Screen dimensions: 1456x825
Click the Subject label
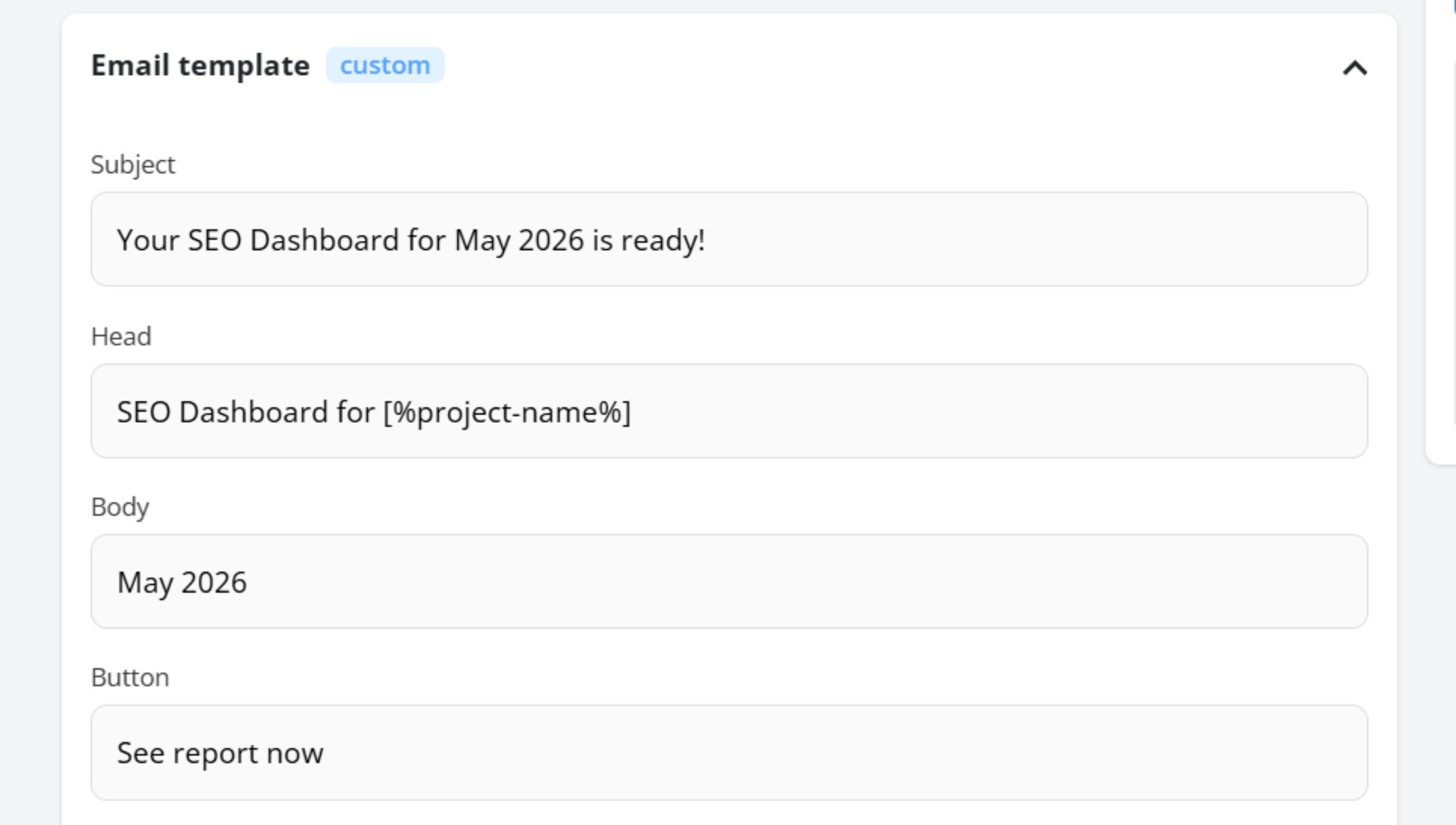click(133, 164)
